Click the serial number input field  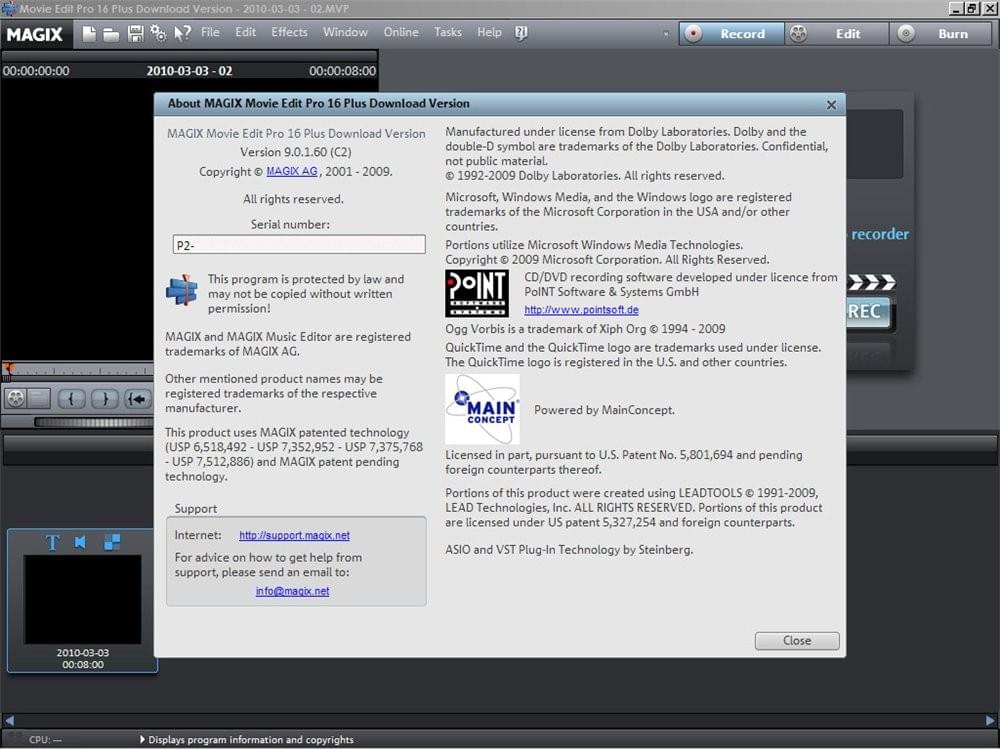pos(298,243)
